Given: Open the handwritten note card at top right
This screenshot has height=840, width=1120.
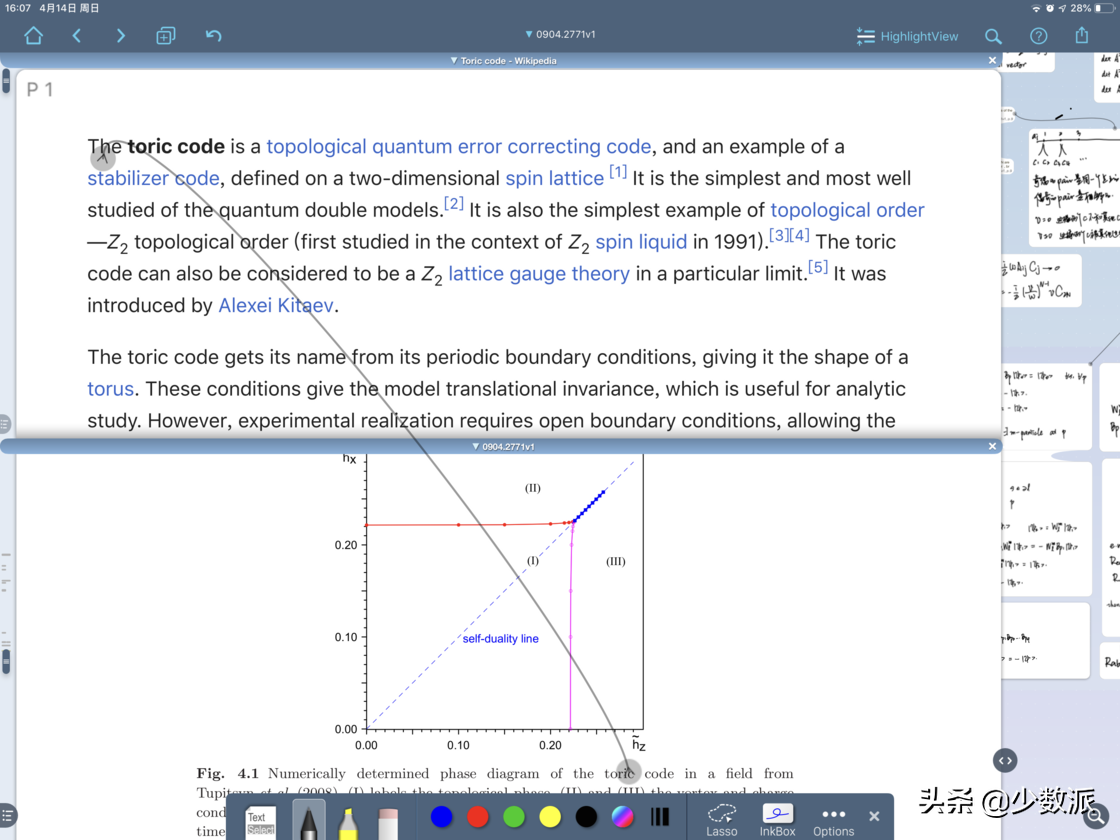Looking at the screenshot, I should [x=1075, y=186].
